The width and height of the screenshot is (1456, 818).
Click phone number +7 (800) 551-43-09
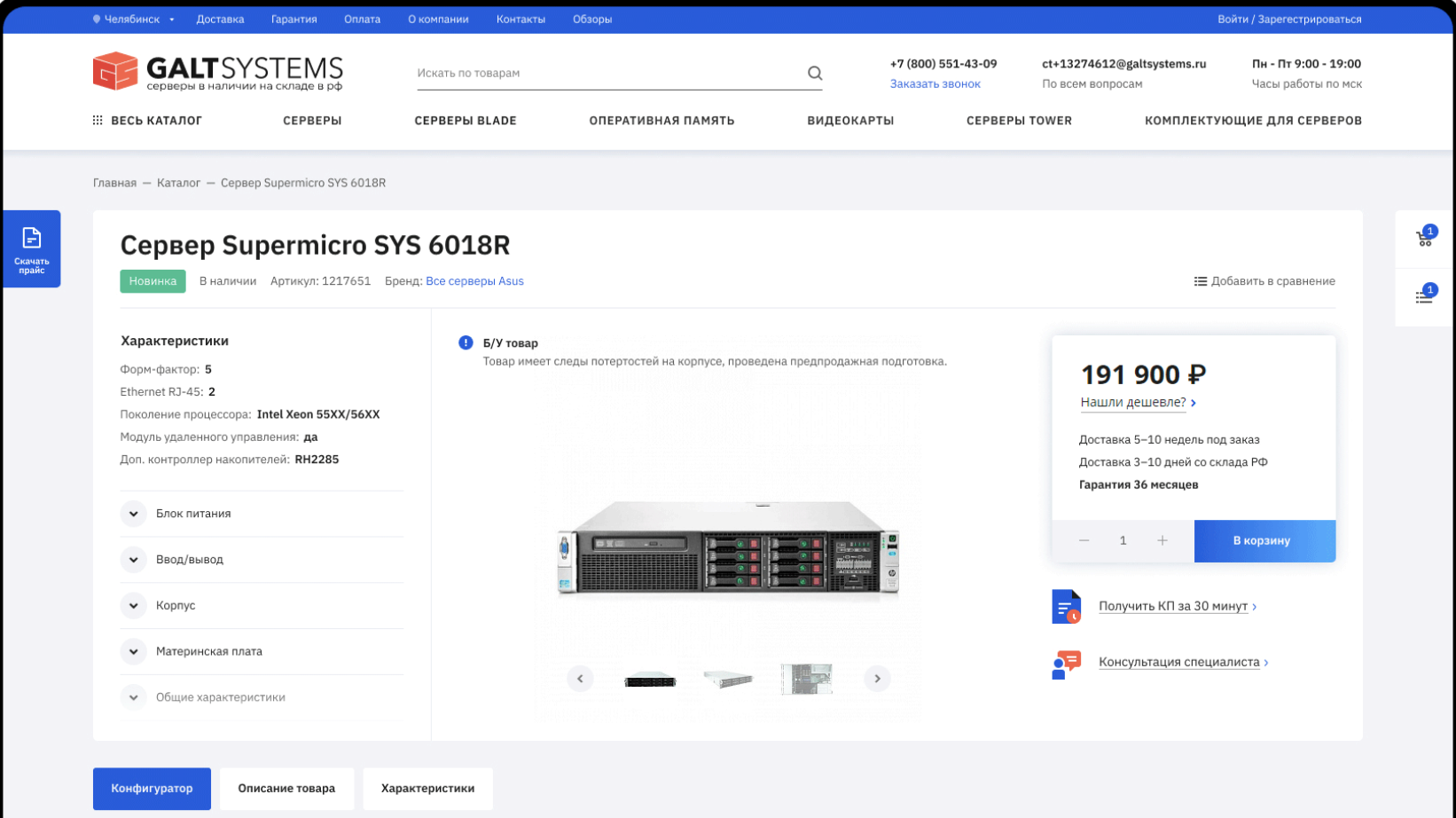(x=943, y=64)
